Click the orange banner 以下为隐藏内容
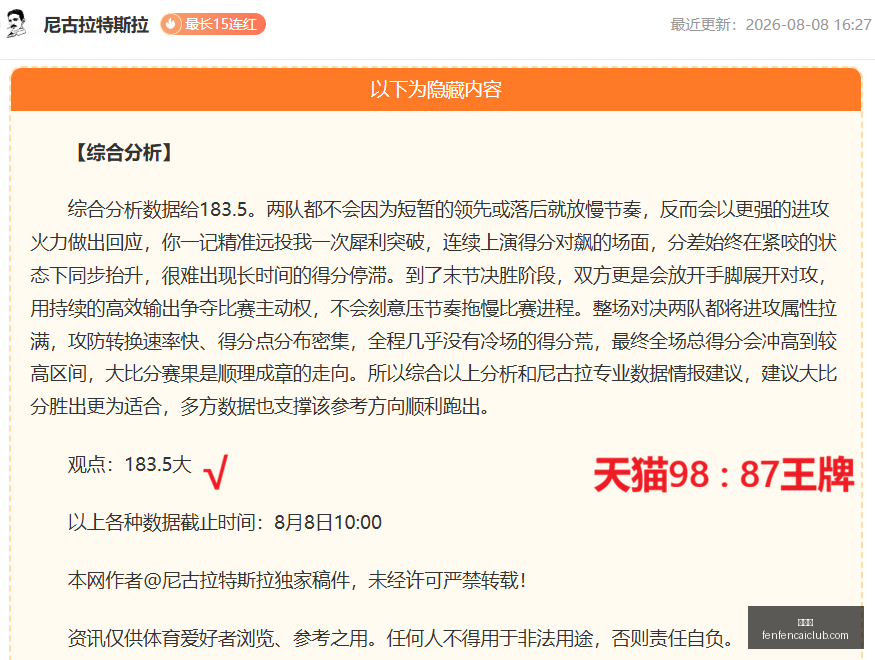Viewport: 875px width, 660px height. tap(436, 89)
